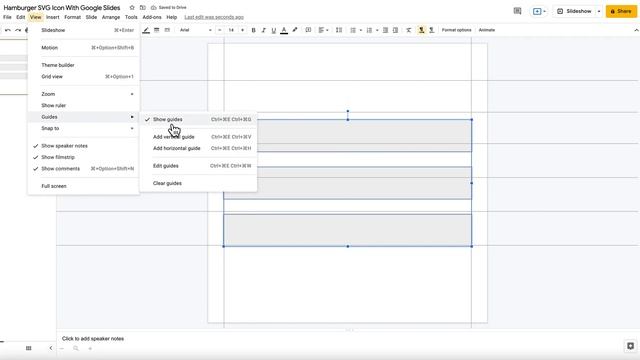Open the Arial font dropdown
The height and width of the screenshot is (360, 640).
point(196,30)
